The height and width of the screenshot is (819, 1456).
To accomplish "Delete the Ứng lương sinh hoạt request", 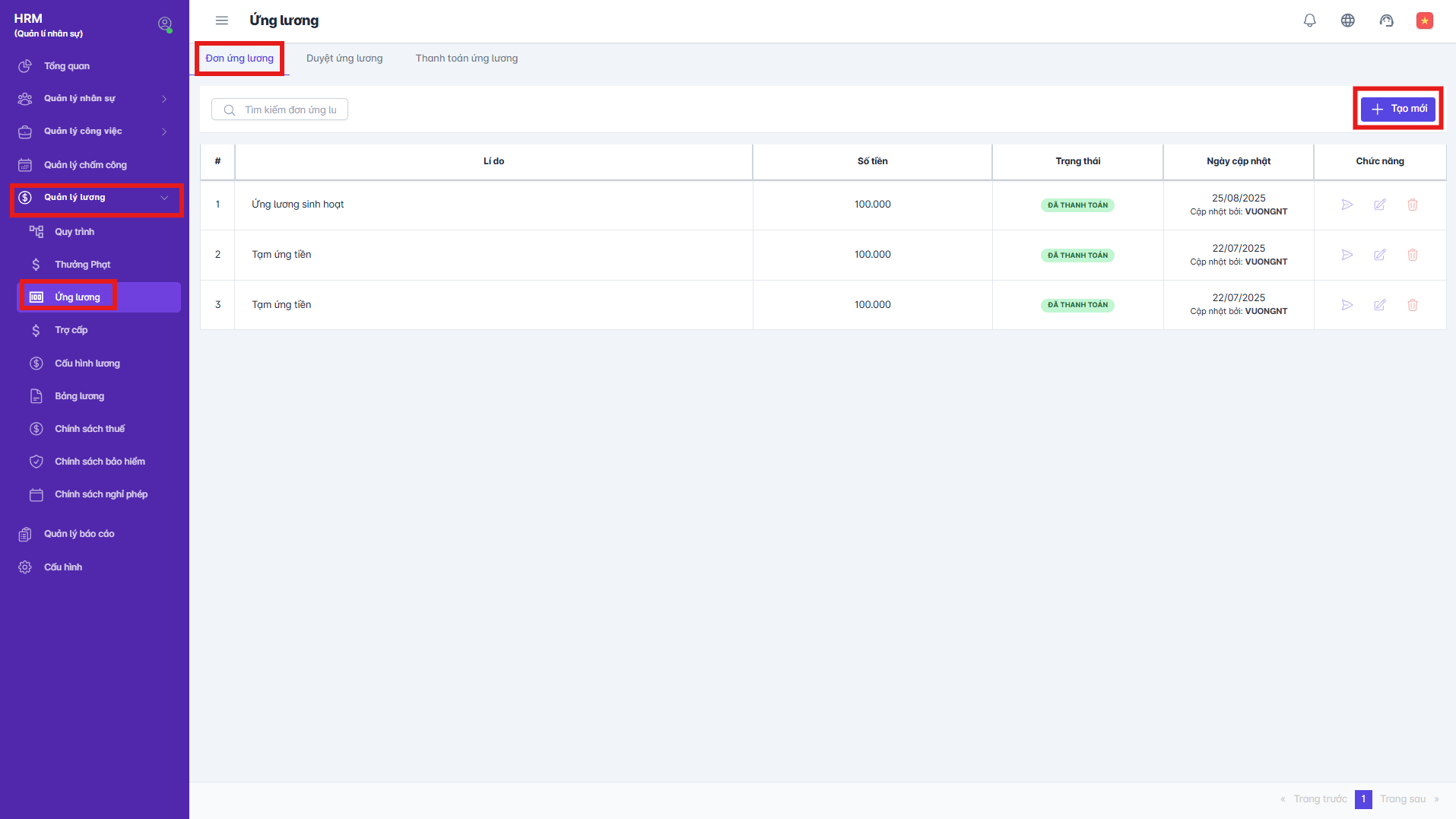I will click(x=1412, y=205).
